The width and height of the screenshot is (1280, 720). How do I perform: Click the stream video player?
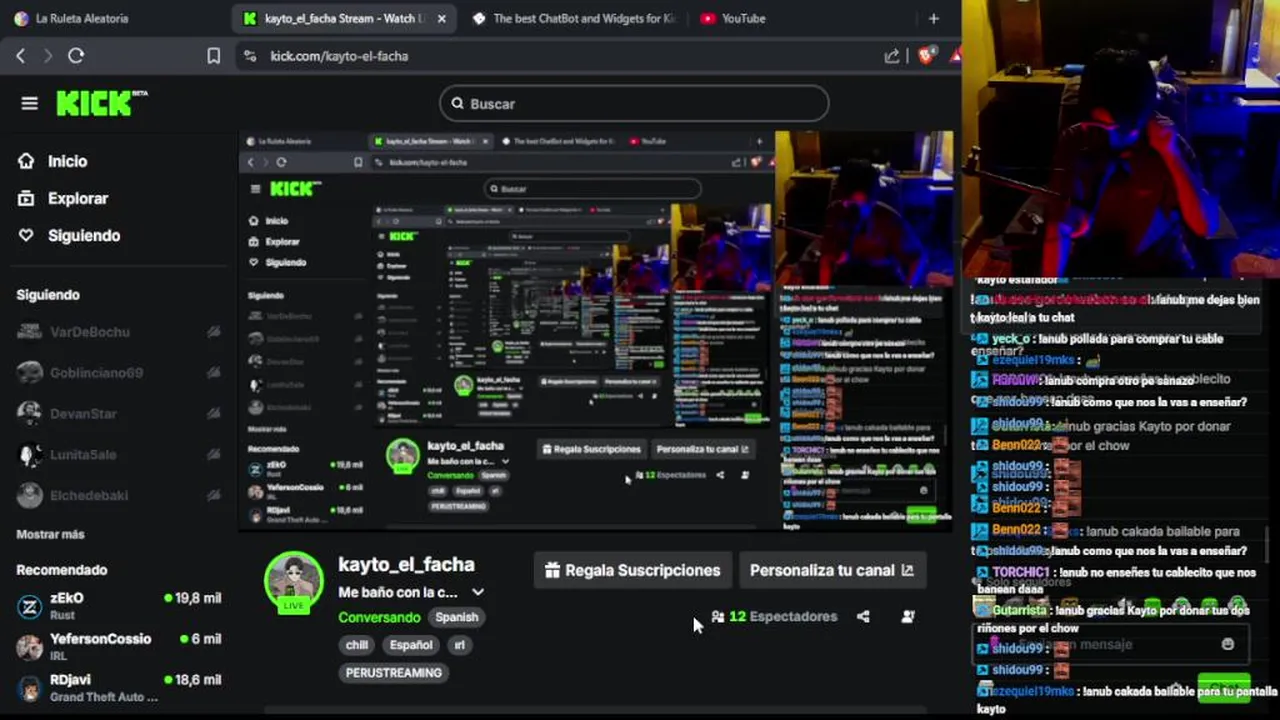point(596,330)
